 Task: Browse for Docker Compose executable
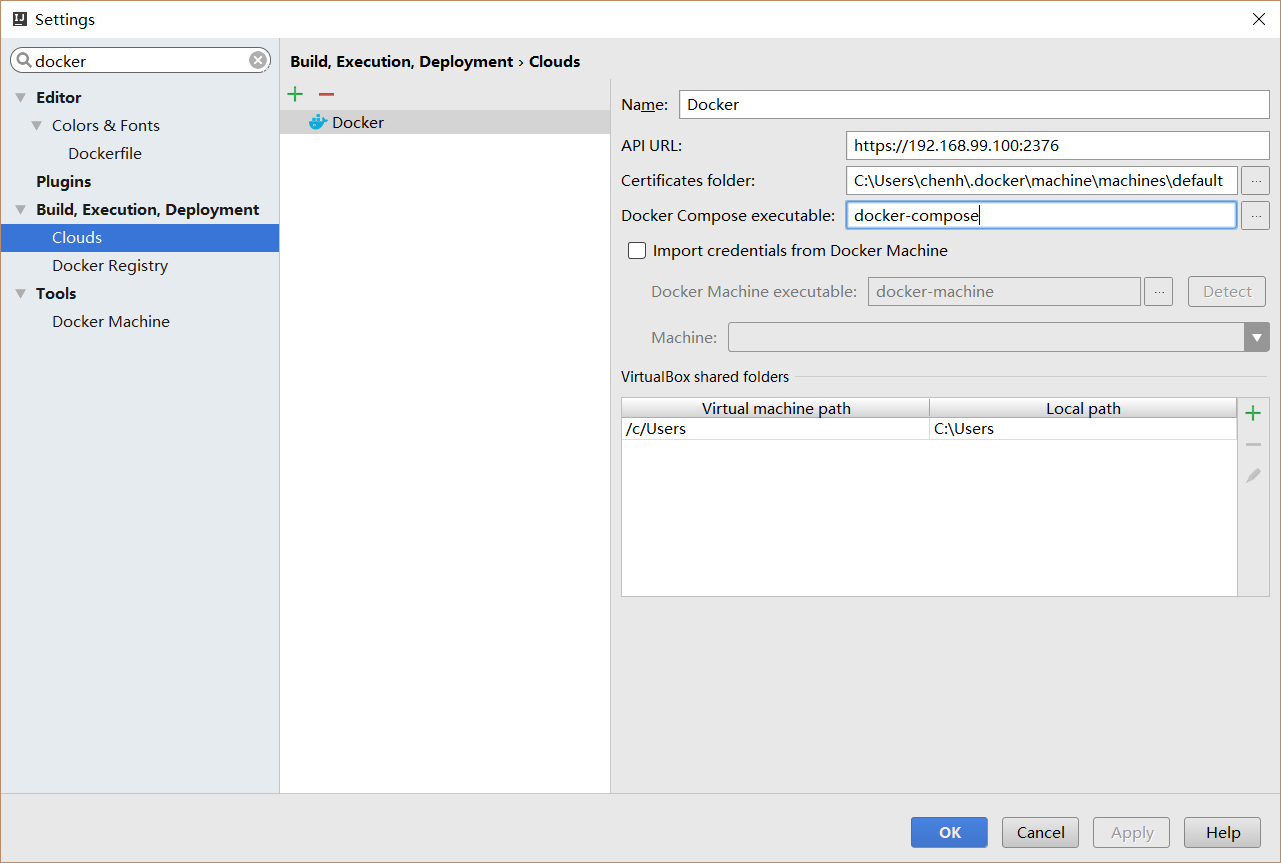(1255, 215)
